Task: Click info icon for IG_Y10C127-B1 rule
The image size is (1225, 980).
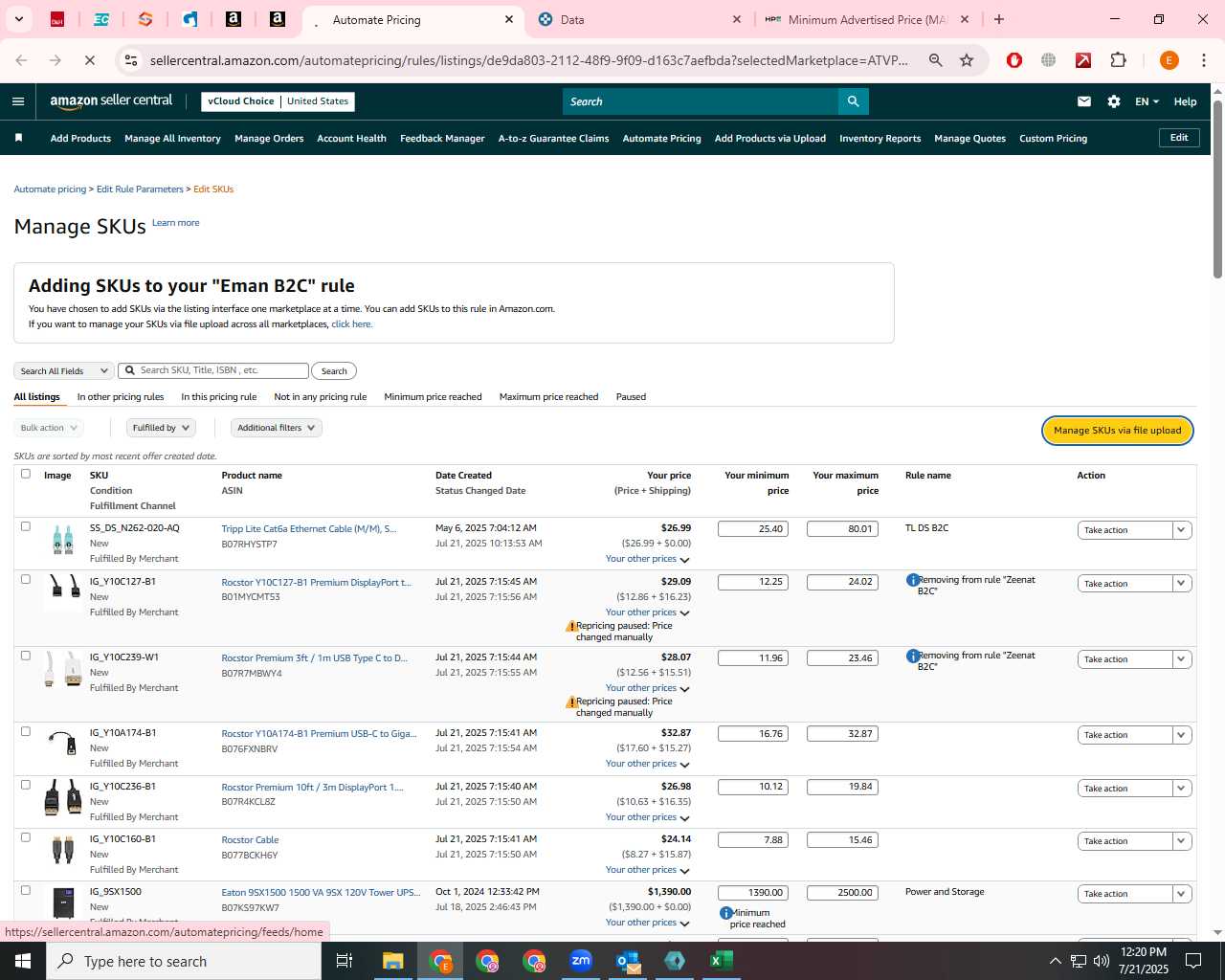Action: (912, 580)
